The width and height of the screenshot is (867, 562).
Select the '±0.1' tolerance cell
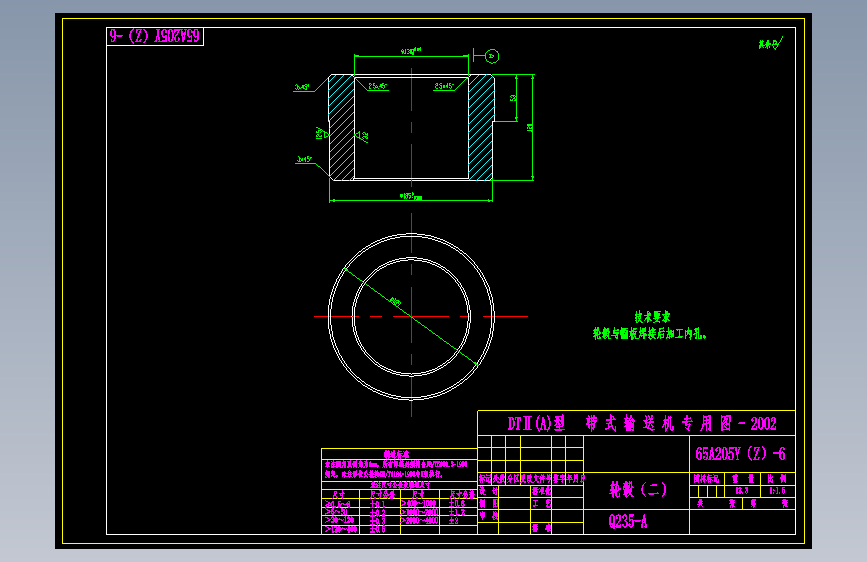[379, 504]
